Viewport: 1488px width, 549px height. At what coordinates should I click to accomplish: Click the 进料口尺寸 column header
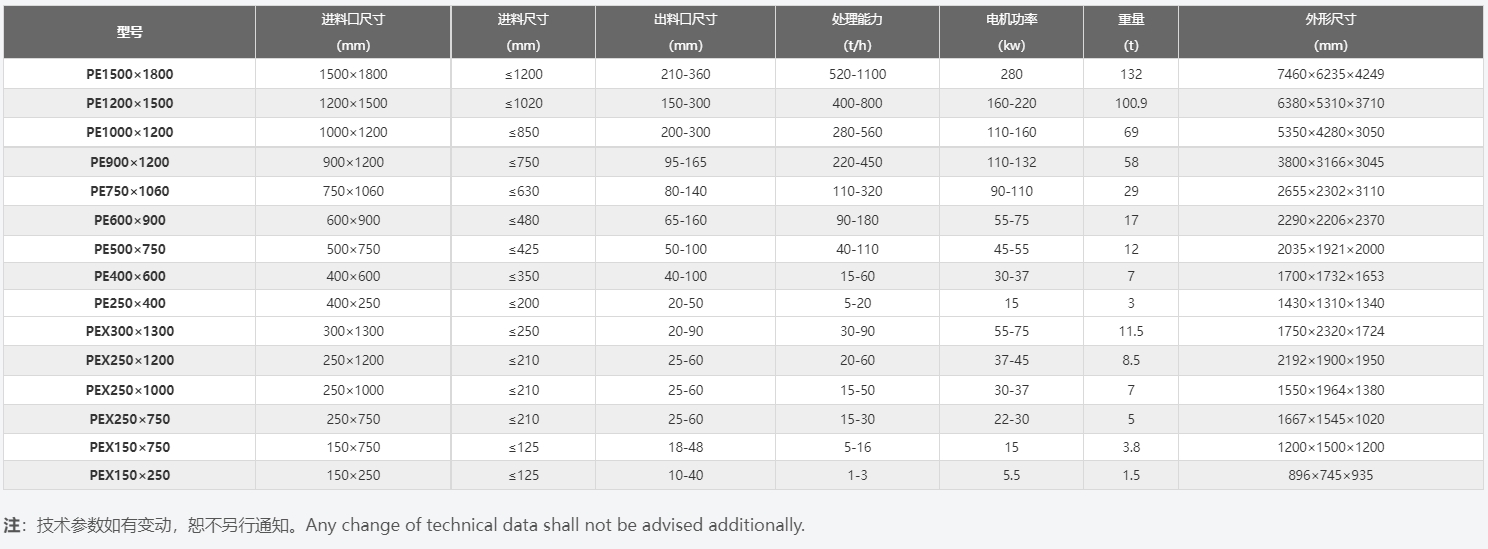353,32
